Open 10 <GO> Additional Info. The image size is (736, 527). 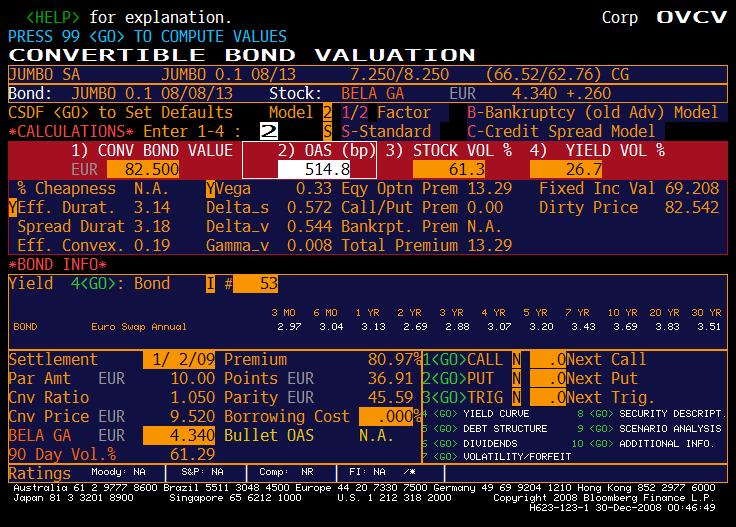(644, 443)
